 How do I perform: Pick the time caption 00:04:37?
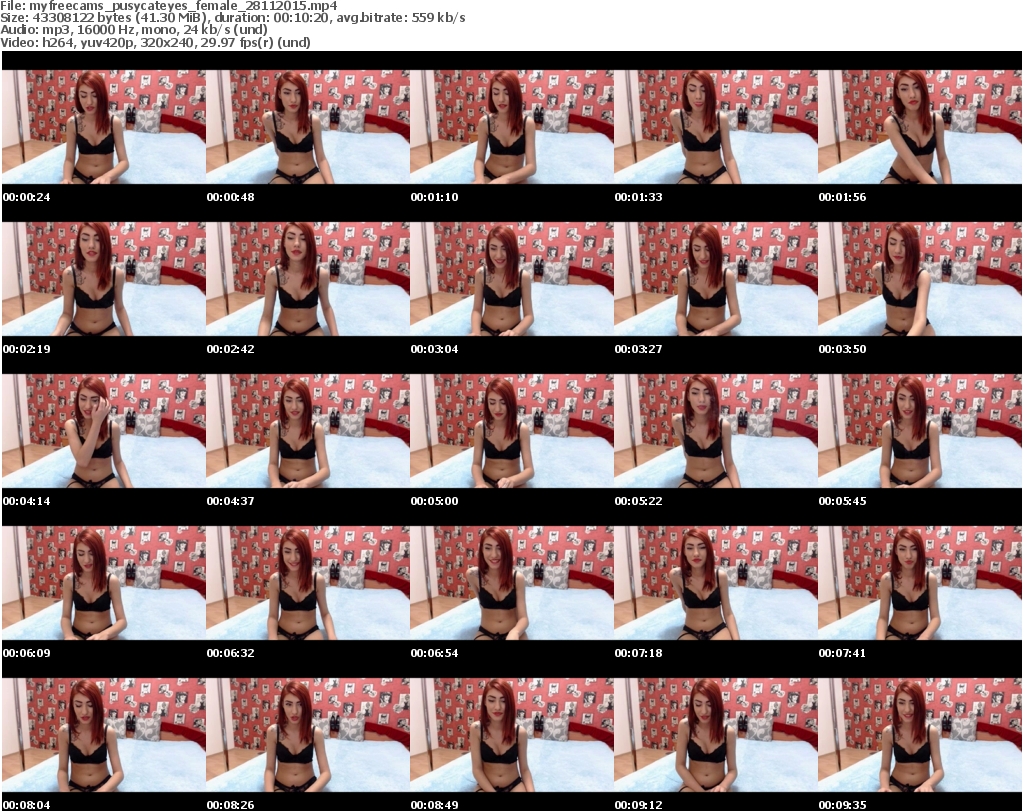click(x=231, y=501)
